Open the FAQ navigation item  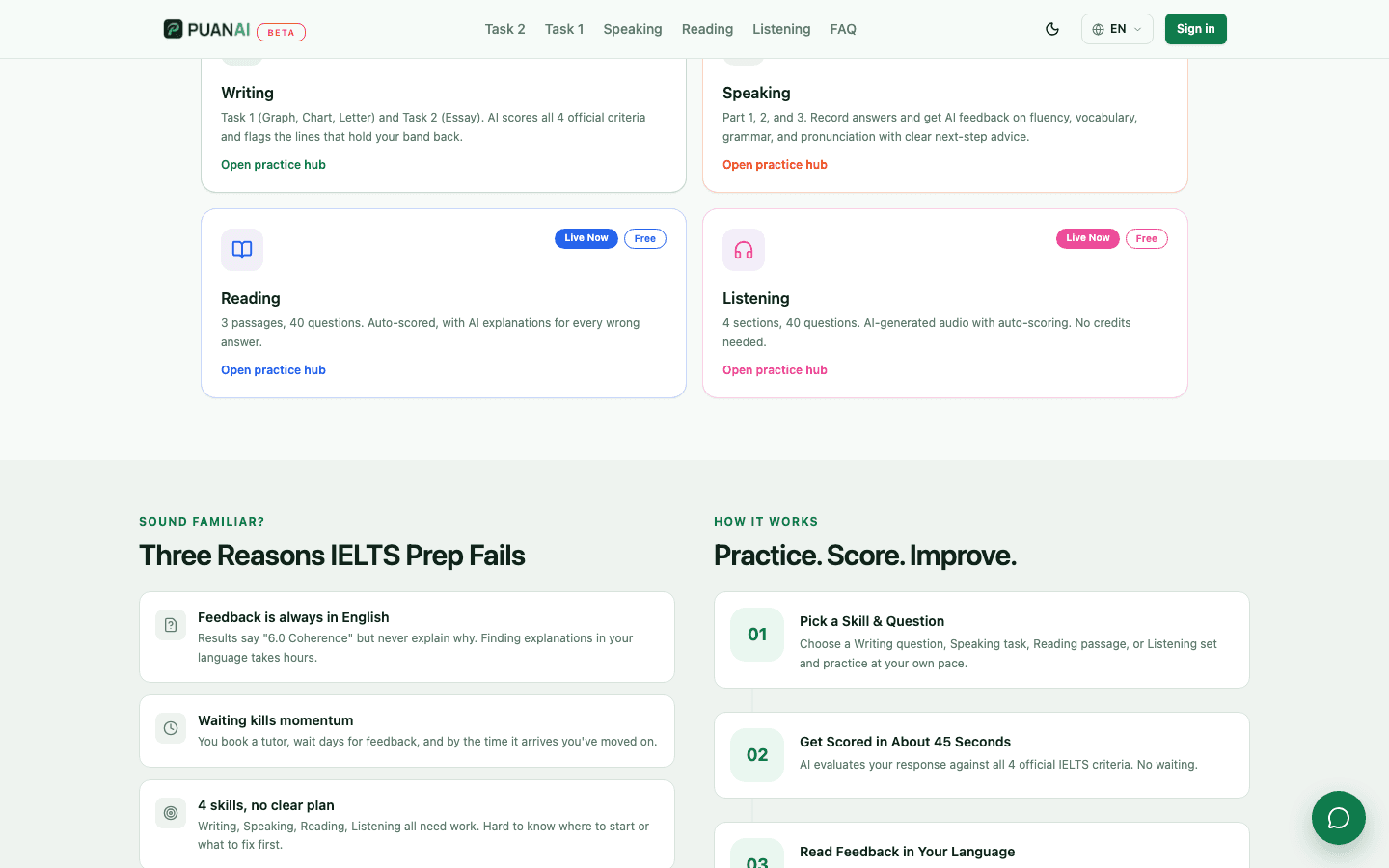pyautogui.click(x=843, y=29)
